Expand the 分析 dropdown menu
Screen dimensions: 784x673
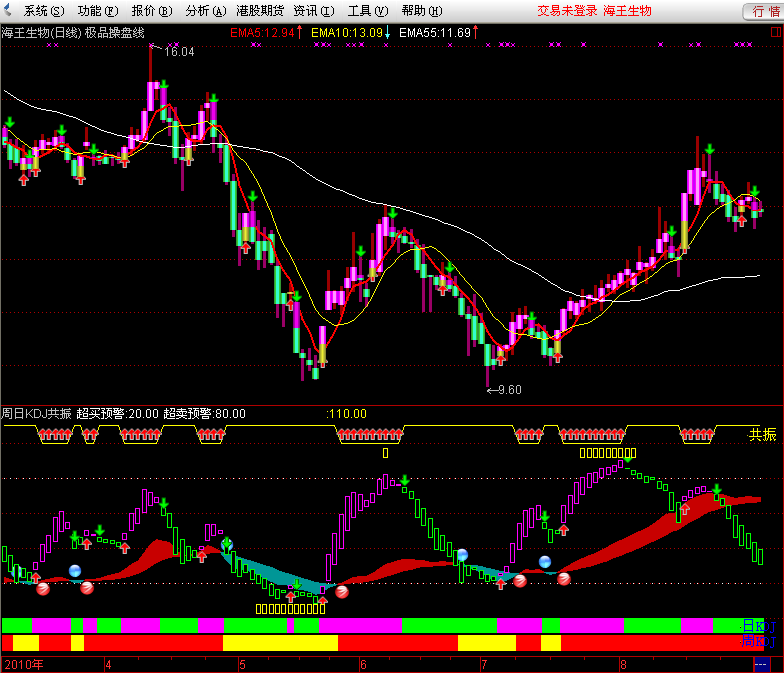(x=204, y=11)
